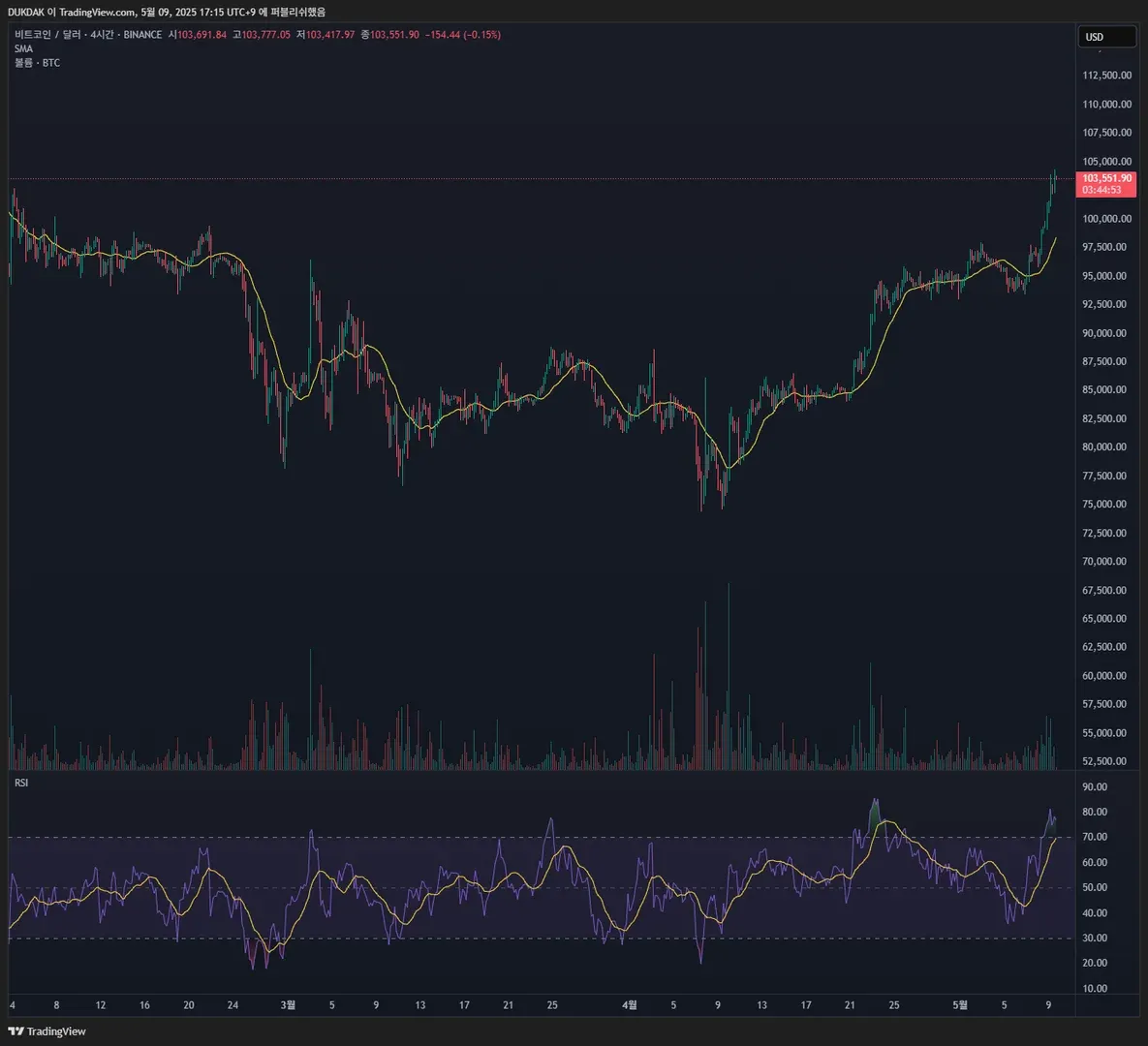Click the 100,000.00 price axis label

point(1107,219)
